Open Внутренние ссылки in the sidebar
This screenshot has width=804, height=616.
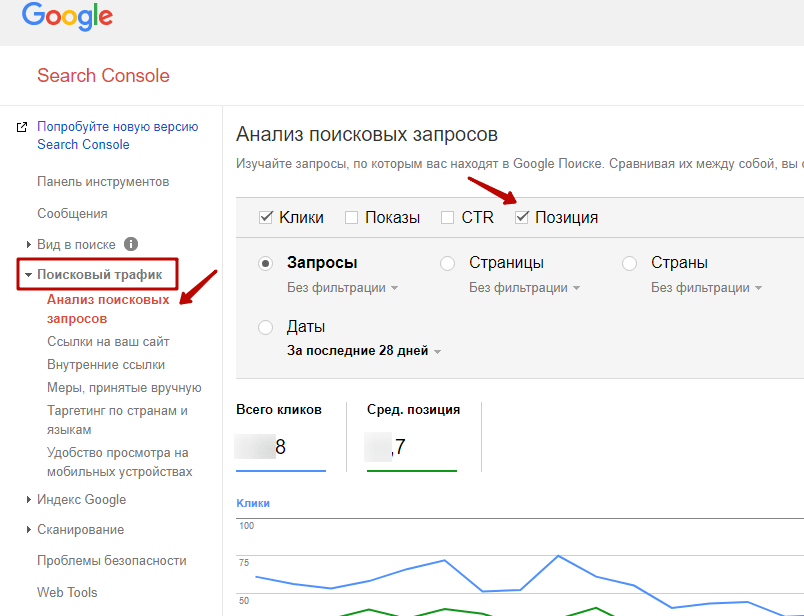pos(106,365)
